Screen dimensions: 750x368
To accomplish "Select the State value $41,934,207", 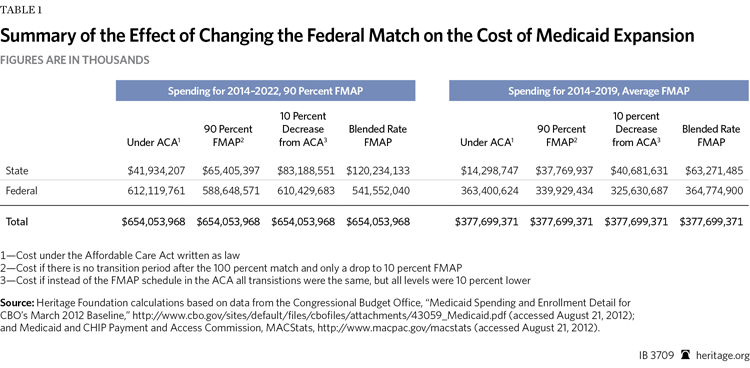I will coord(155,170).
